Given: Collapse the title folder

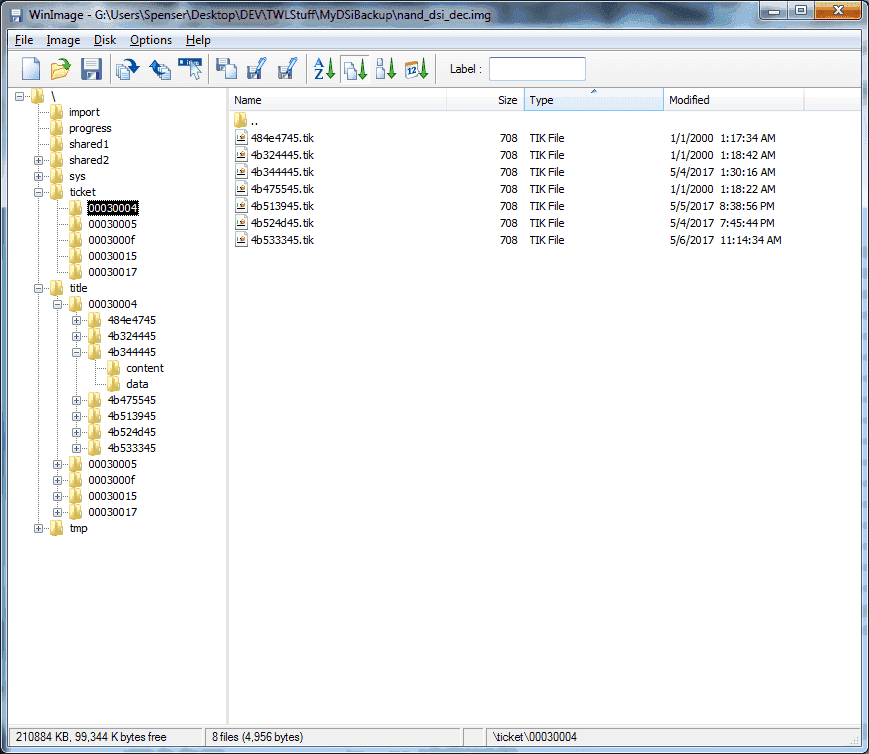Looking at the screenshot, I should pos(38,288).
